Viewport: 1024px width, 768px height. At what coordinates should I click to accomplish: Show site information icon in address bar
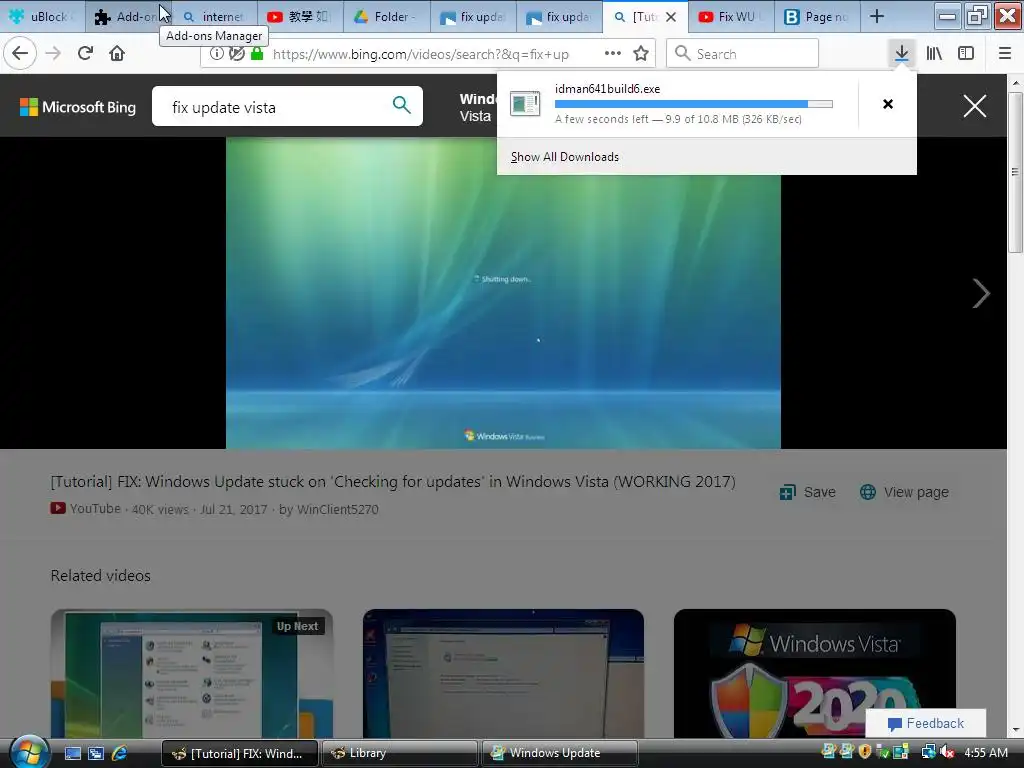tap(216, 54)
